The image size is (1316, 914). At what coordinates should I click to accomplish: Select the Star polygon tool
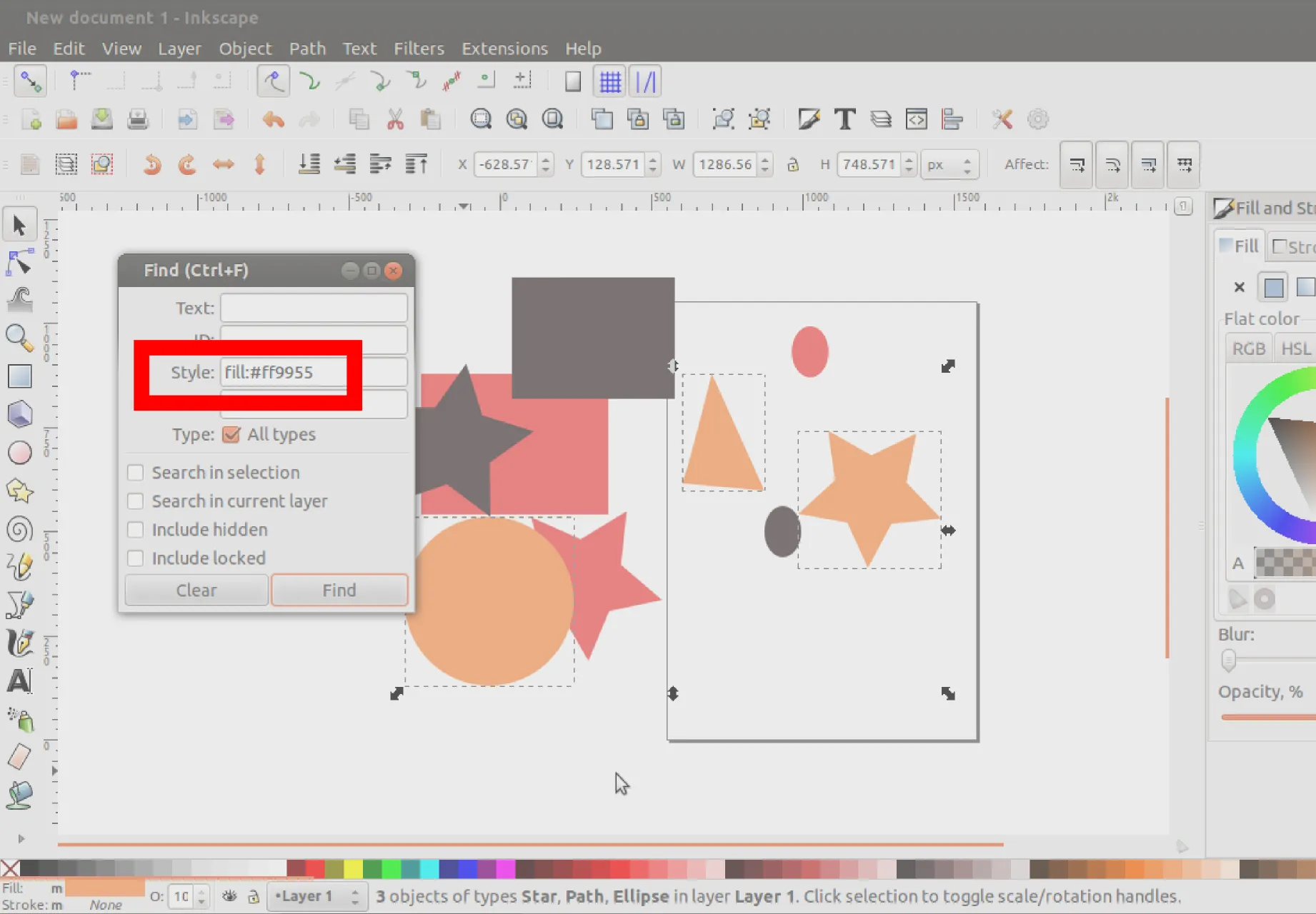(x=19, y=491)
